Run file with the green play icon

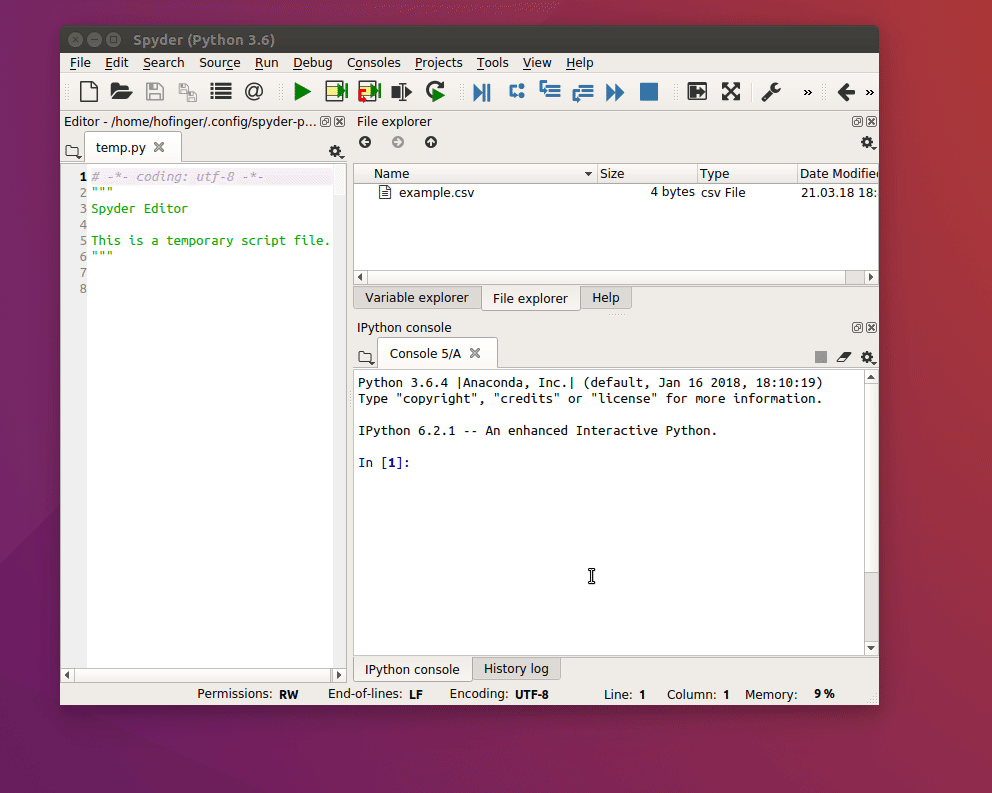[302, 92]
